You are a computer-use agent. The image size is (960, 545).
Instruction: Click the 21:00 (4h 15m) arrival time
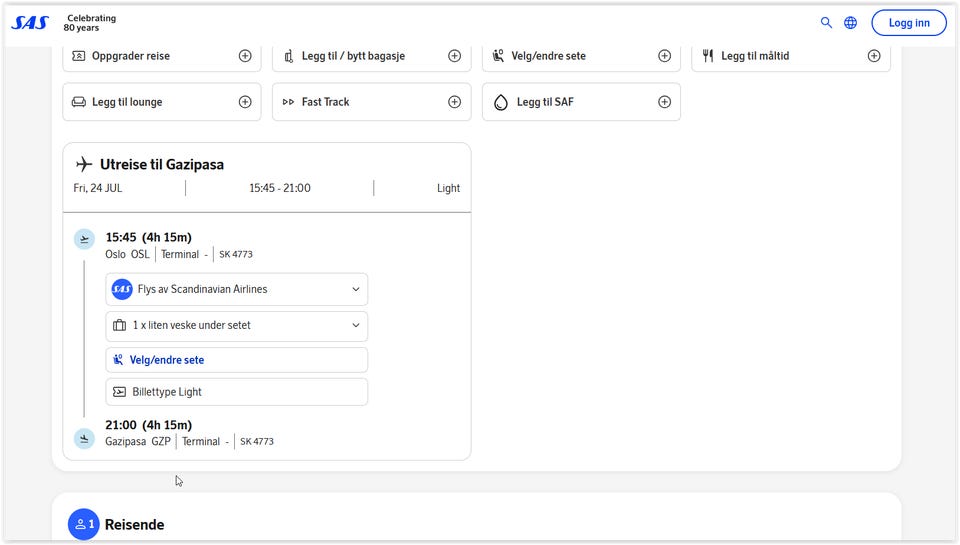(149, 425)
